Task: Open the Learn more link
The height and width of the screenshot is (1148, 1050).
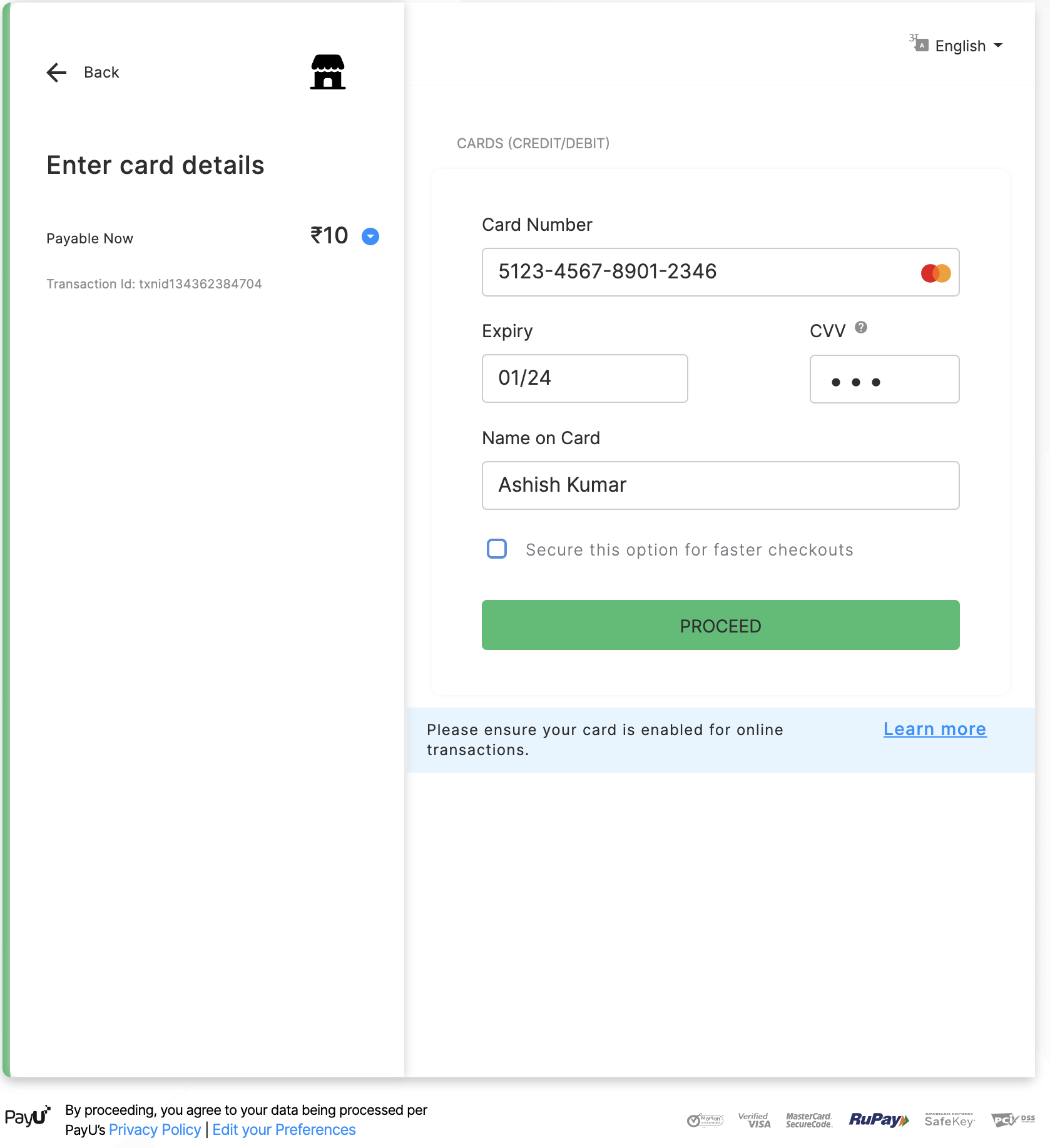Action: tap(935, 729)
